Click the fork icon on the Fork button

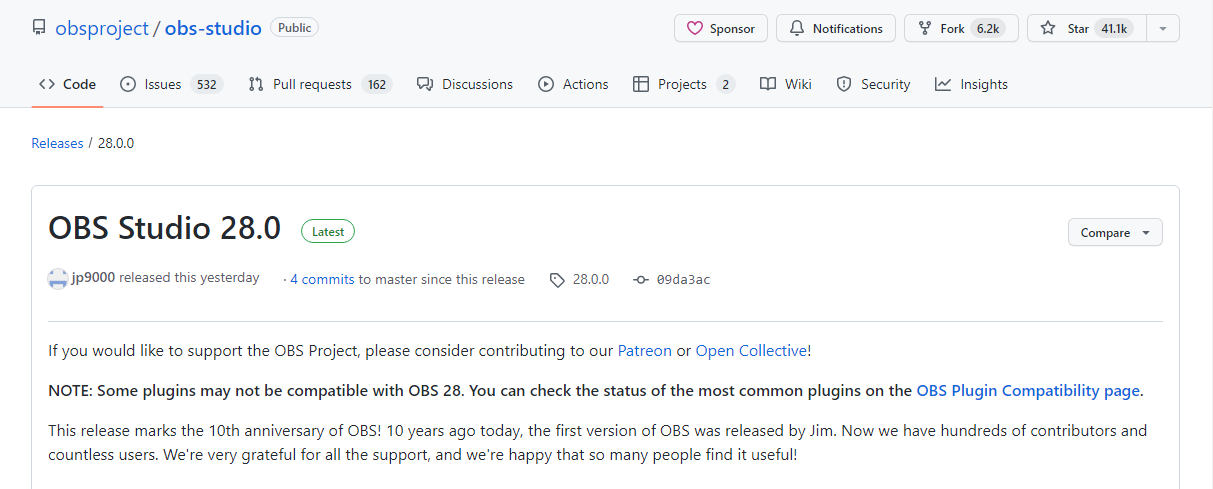(x=925, y=29)
